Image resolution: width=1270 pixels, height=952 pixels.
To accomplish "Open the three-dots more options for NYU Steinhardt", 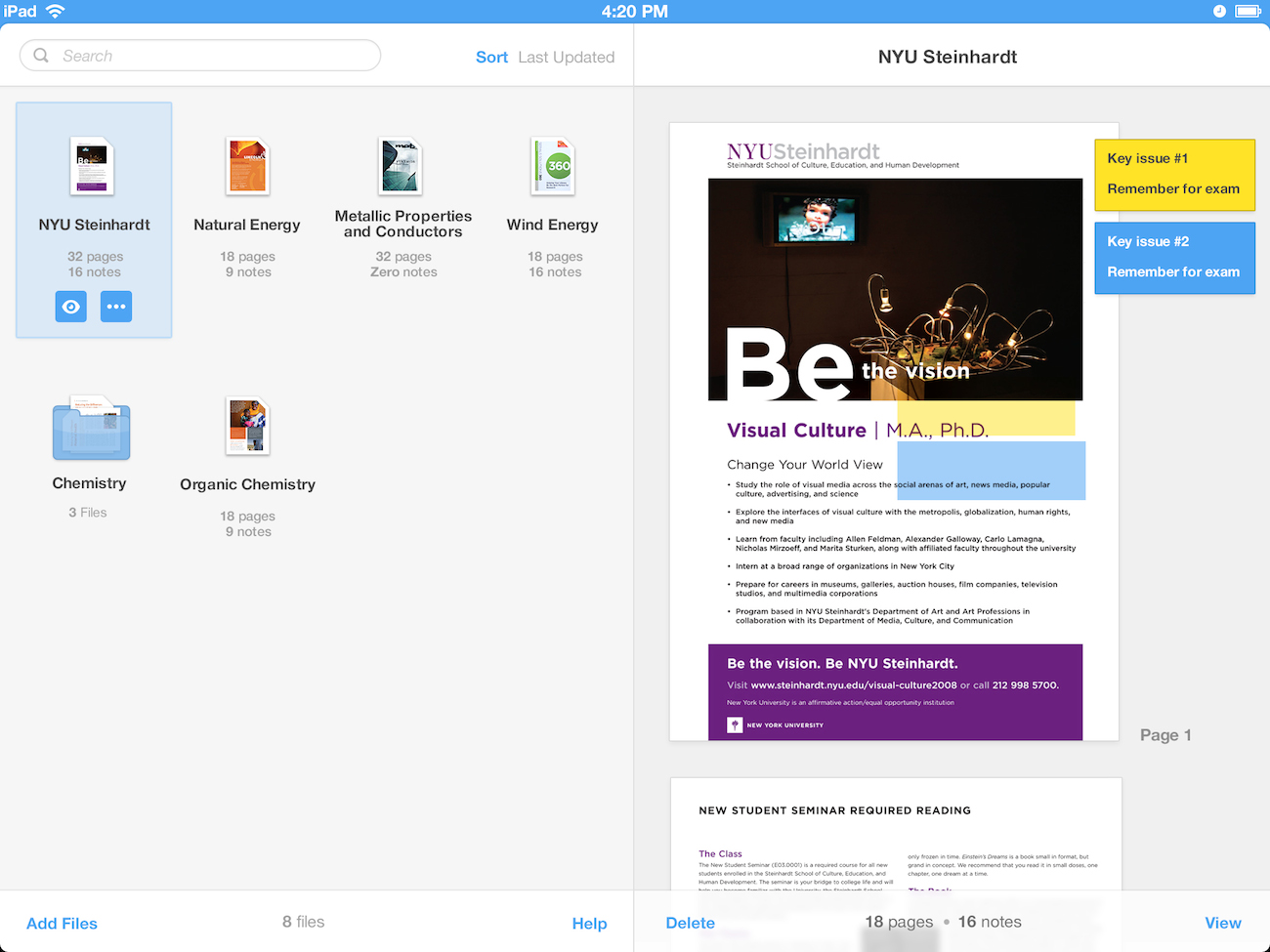I will coord(116,307).
